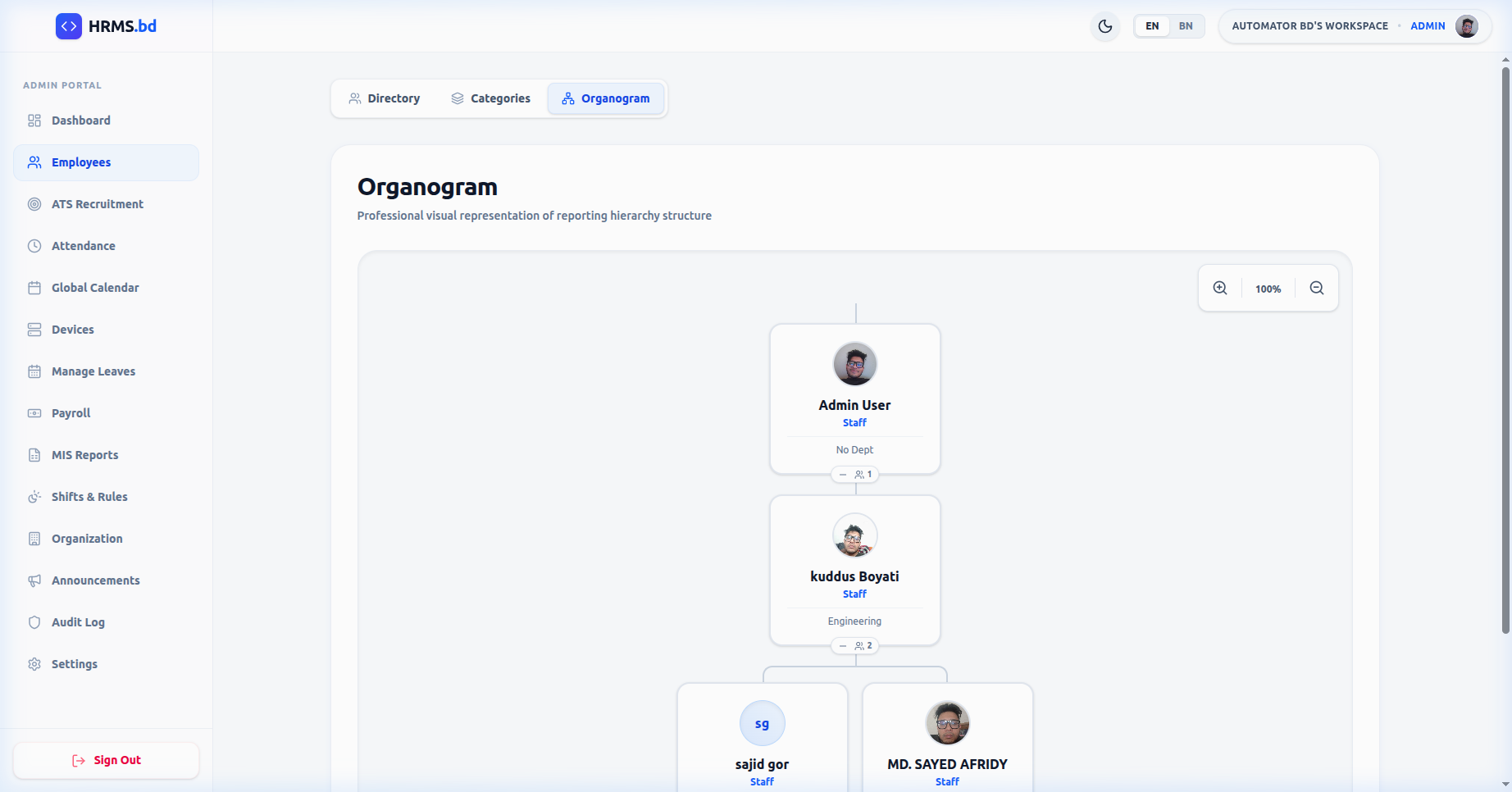Go to ATS Recruitment
Viewport: 1512px width, 792px height.
pos(106,204)
